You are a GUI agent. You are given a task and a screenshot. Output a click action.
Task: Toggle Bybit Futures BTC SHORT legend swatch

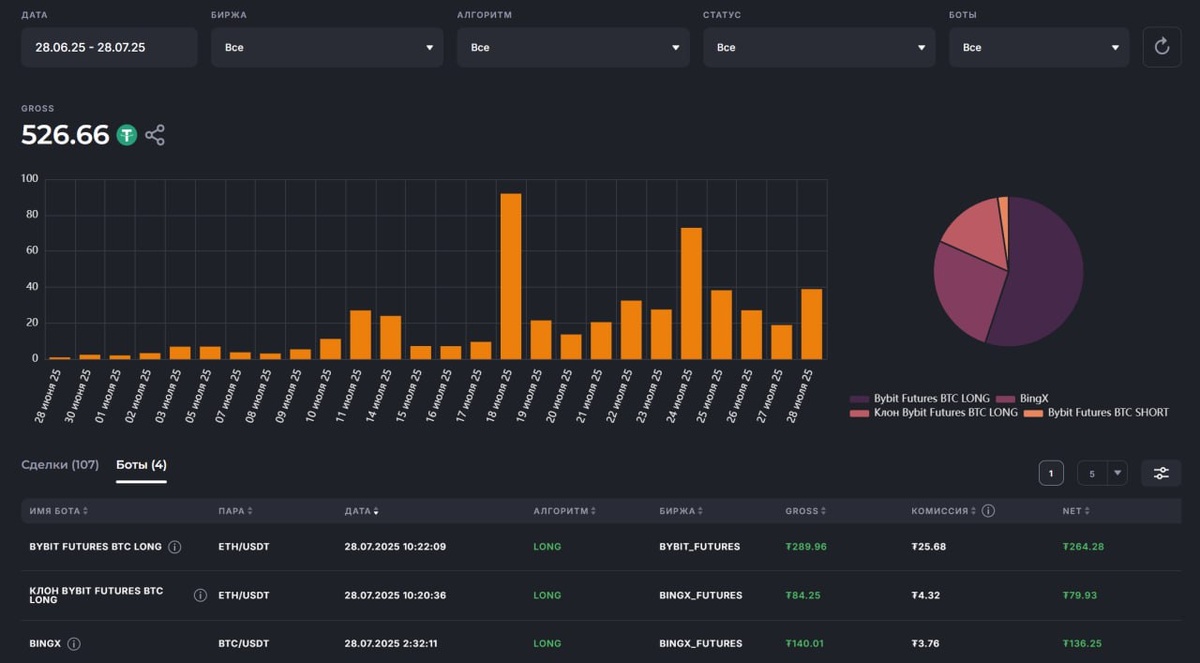point(1033,413)
